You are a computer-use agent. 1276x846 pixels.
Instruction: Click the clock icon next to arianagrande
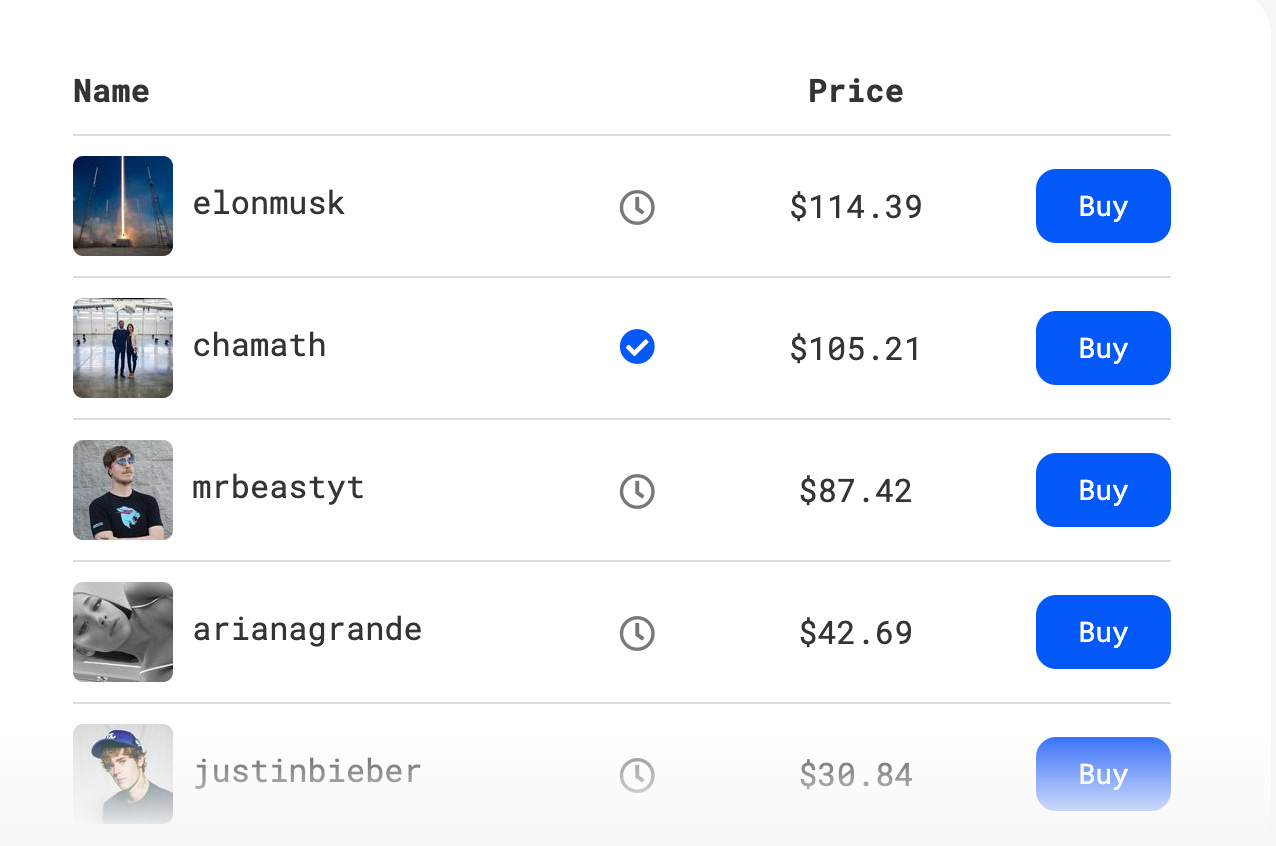tap(637, 633)
